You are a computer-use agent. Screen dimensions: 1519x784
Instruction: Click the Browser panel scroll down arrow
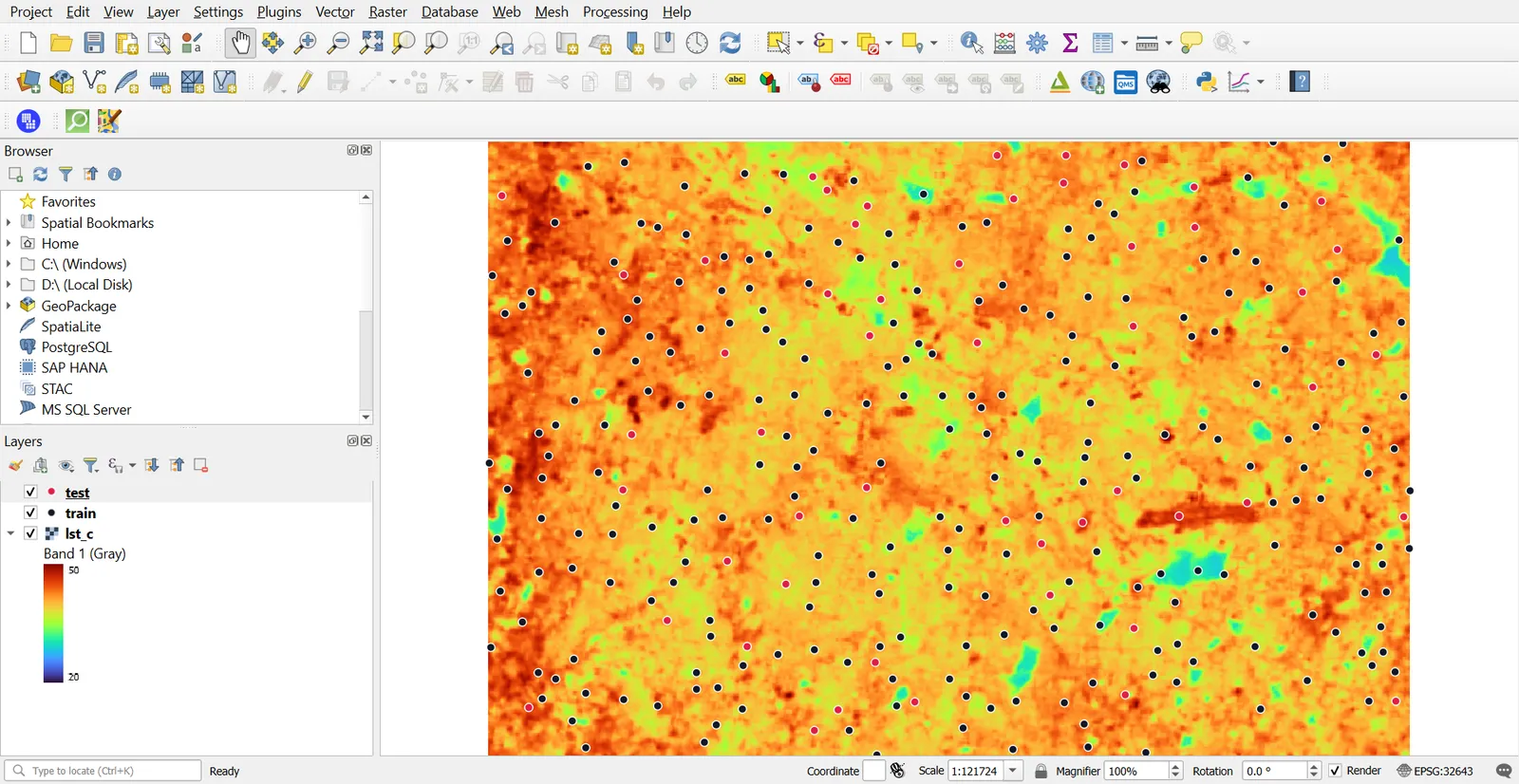(366, 417)
